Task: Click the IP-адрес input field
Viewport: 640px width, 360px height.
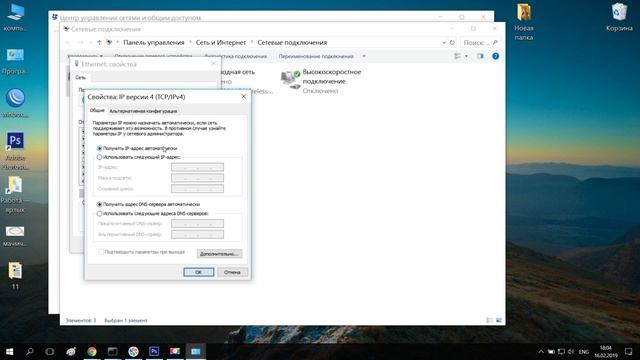Action: 198,167
